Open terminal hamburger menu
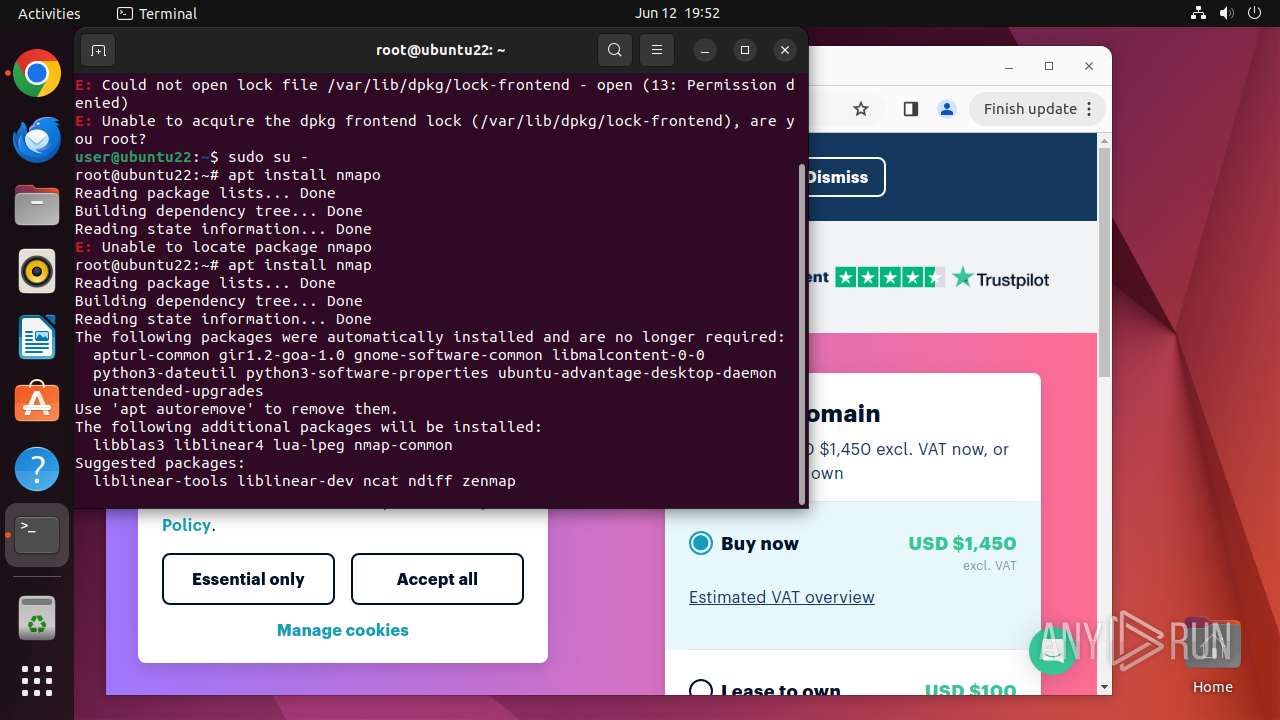1280x720 pixels. [656, 50]
